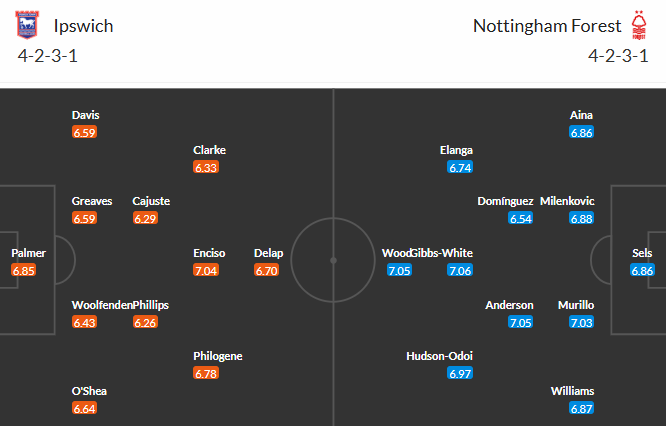The image size is (666, 426).
Task: Click Elanga's 6.74 rating badge
Action: click(460, 167)
